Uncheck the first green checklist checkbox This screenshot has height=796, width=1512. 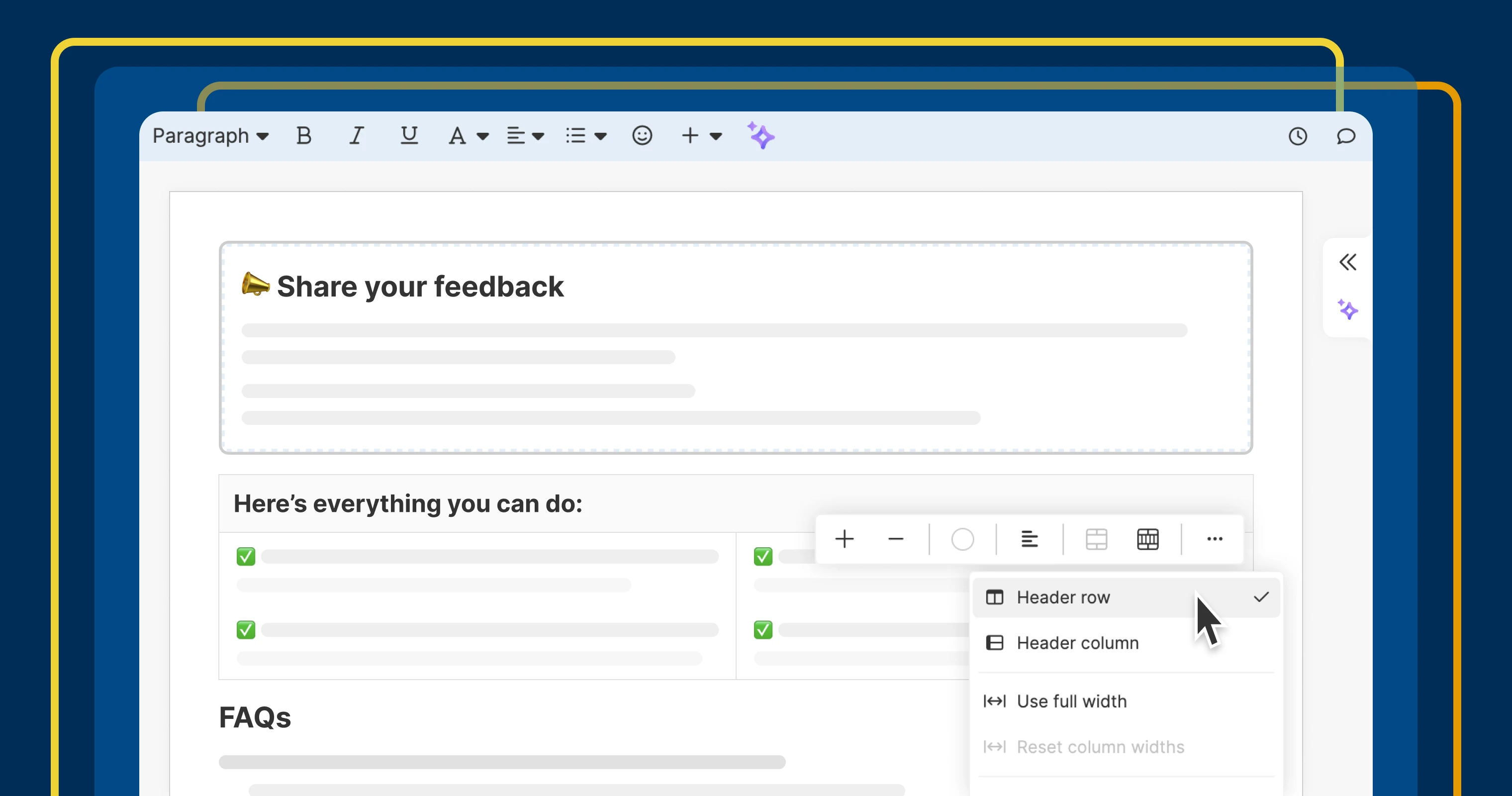[x=246, y=556]
